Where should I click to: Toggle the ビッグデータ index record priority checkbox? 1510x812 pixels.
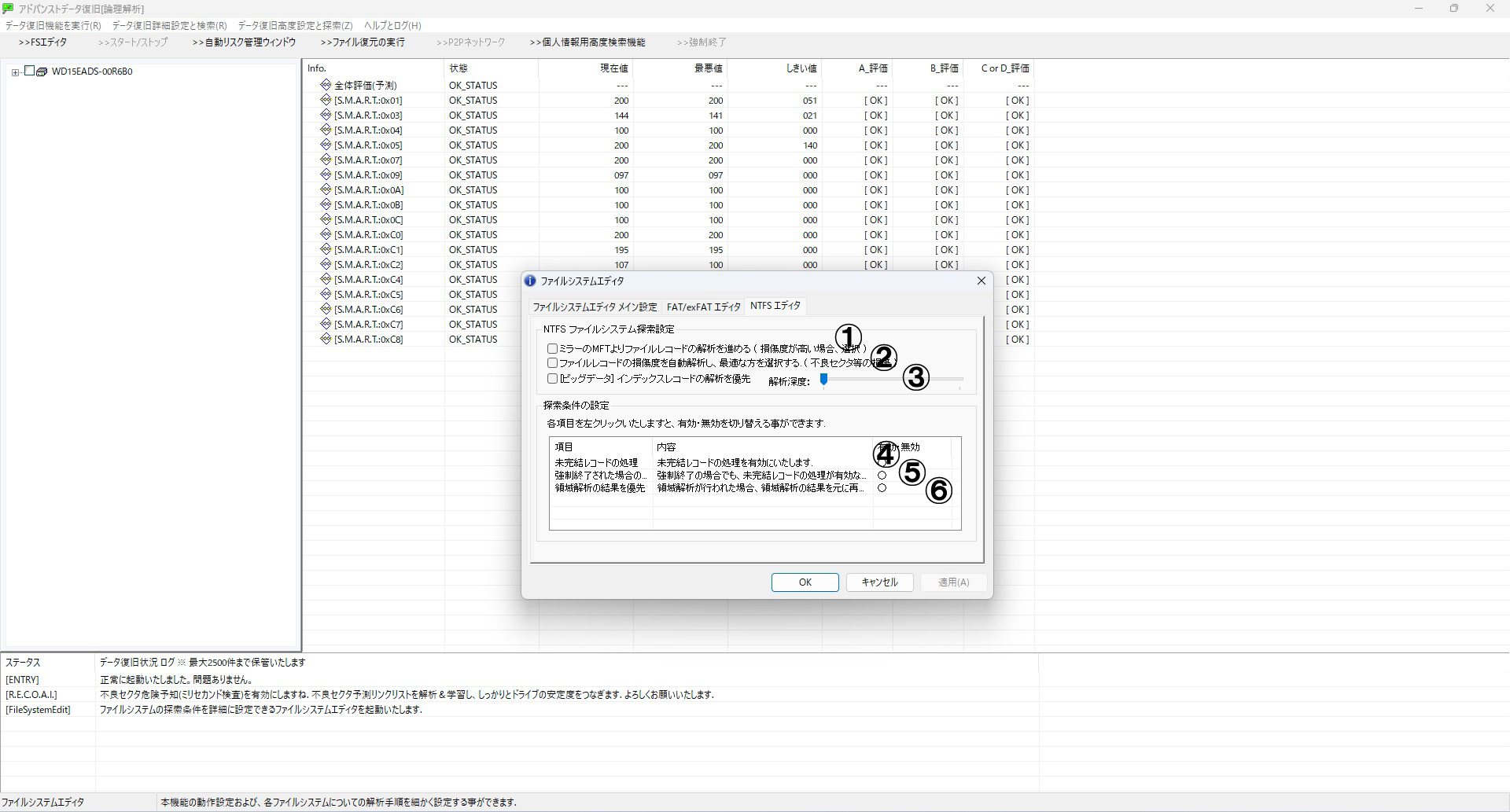click(552, 379)
